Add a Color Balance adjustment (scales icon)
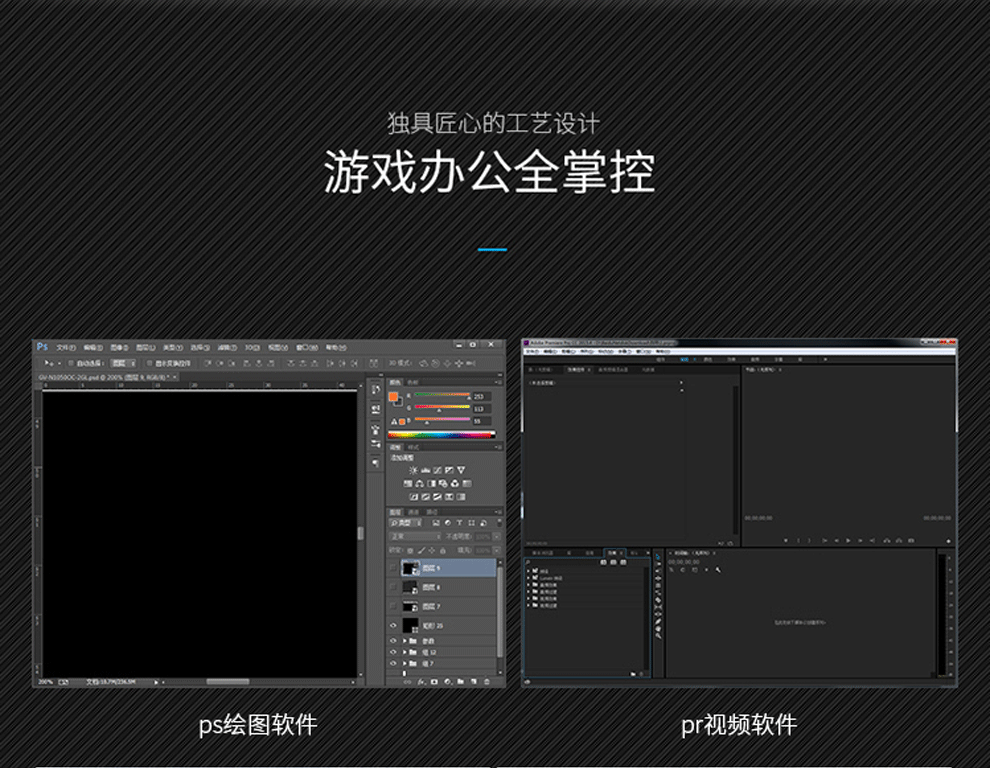The height and width of the screenshot is (768, 990). [x=419, y=484]
